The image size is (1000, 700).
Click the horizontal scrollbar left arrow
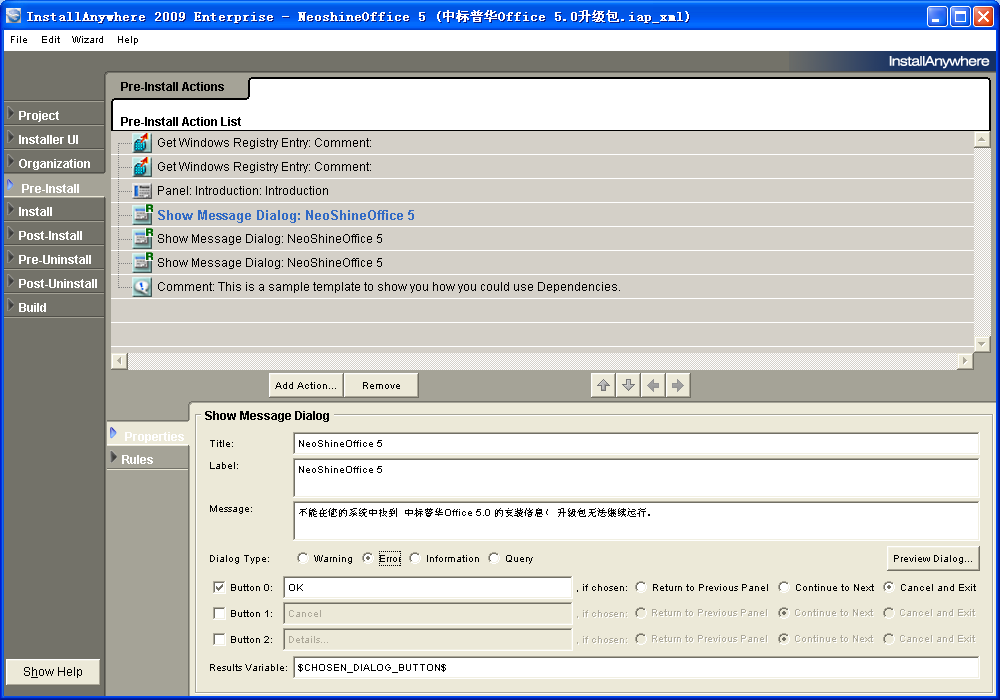click(119, 361)
